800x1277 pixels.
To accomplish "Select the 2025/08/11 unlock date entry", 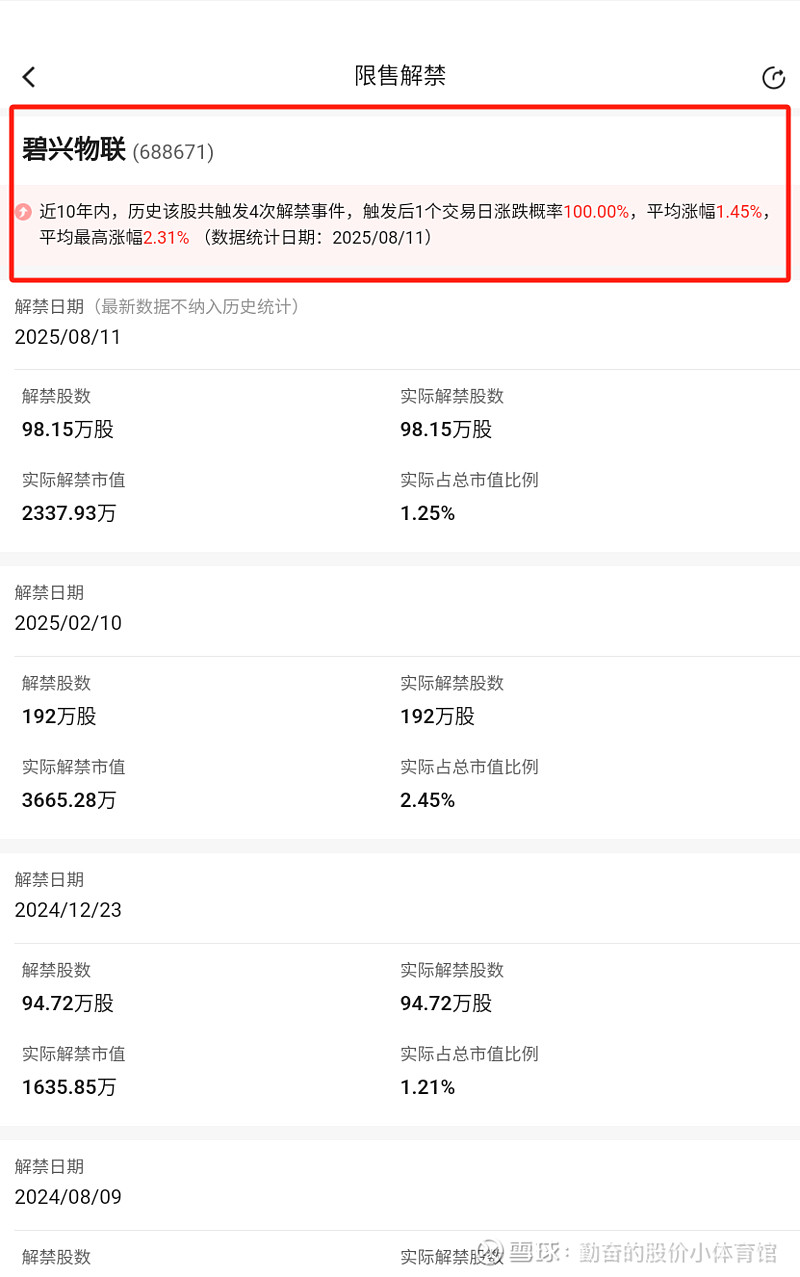I will (x=68, y=337).
